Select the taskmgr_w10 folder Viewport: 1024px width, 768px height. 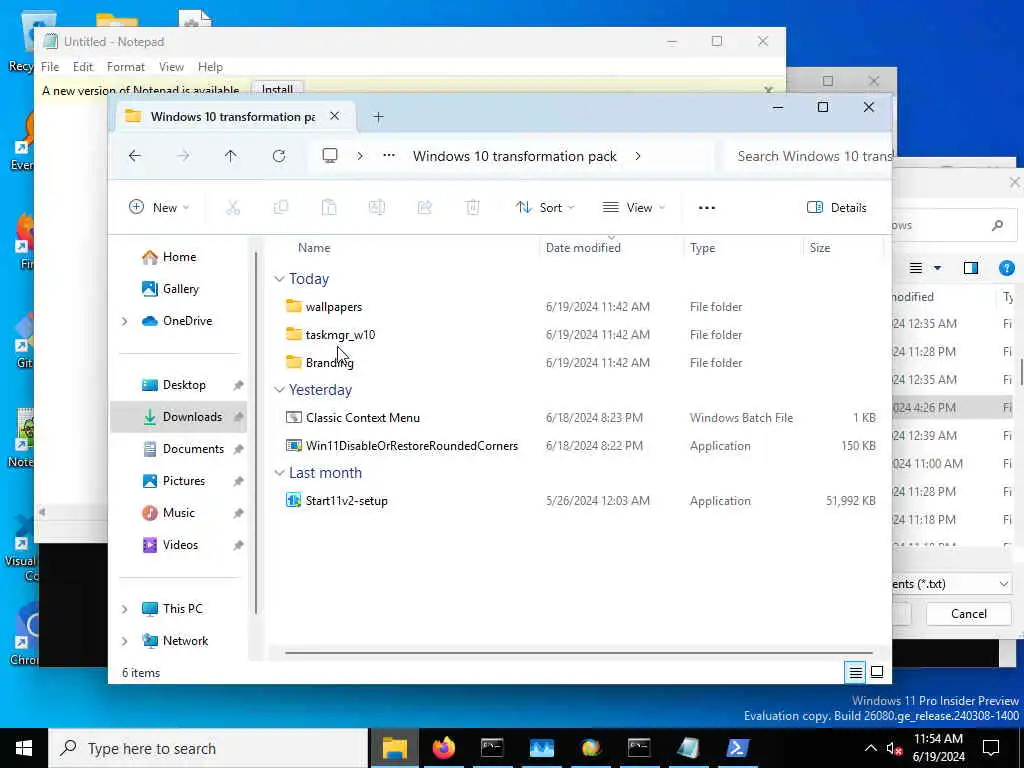tap(340, 335)
